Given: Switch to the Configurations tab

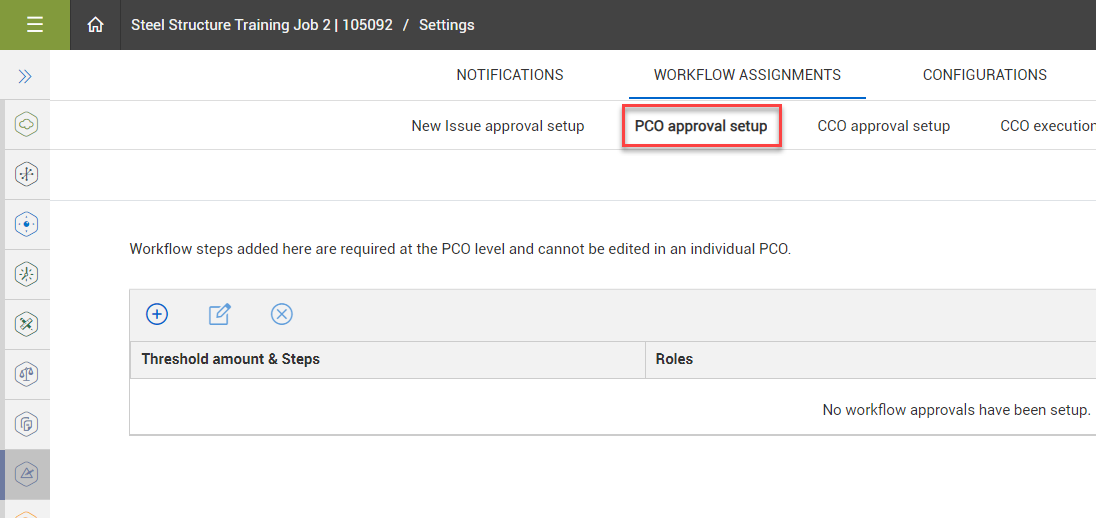Looking at the screenshot, I should (x=985, y=75).
